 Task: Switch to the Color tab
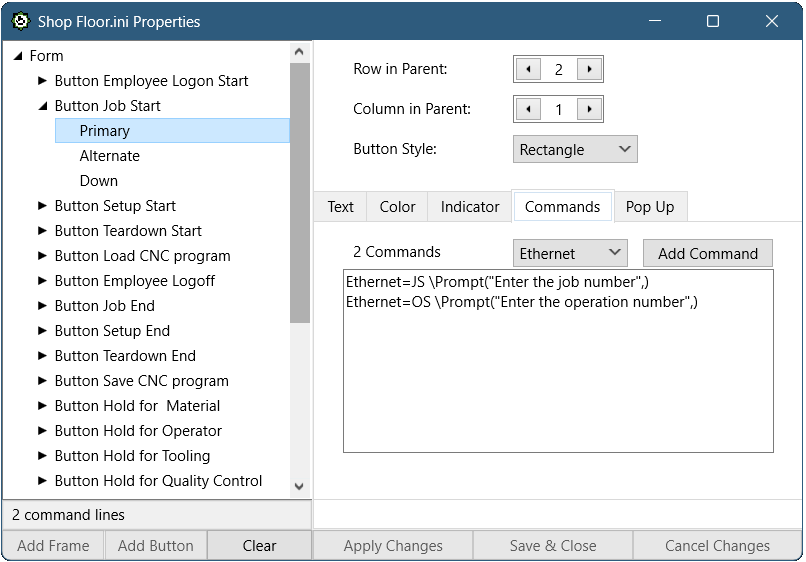[x=397, y=207]
